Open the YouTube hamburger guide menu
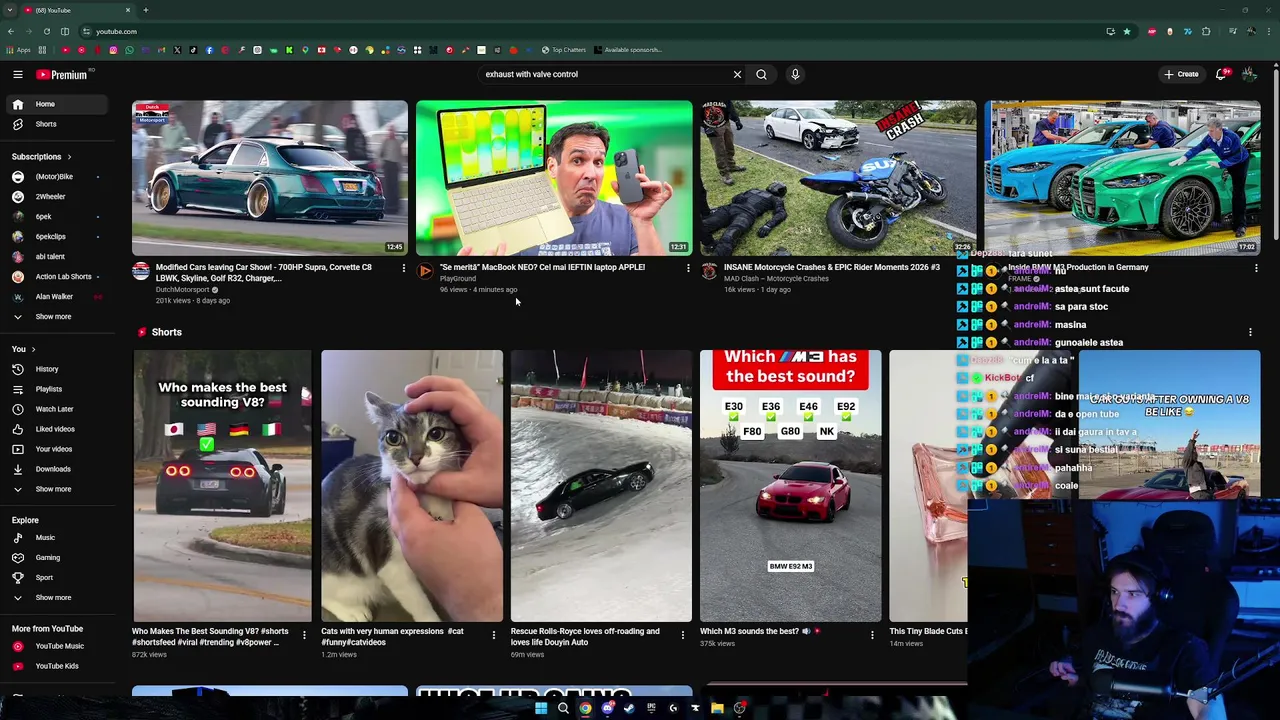Viewport: 1280px width, 720px height. tap(18, 74)
